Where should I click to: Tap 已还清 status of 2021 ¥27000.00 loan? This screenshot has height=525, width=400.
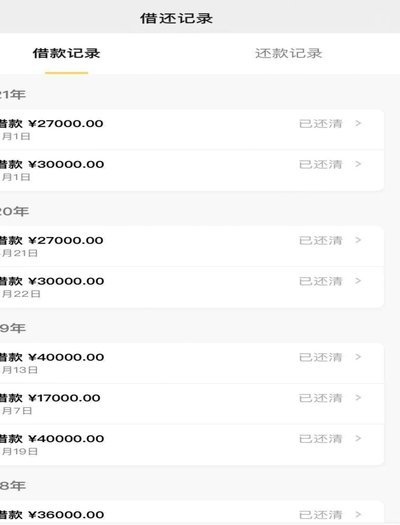pos(320,124)
